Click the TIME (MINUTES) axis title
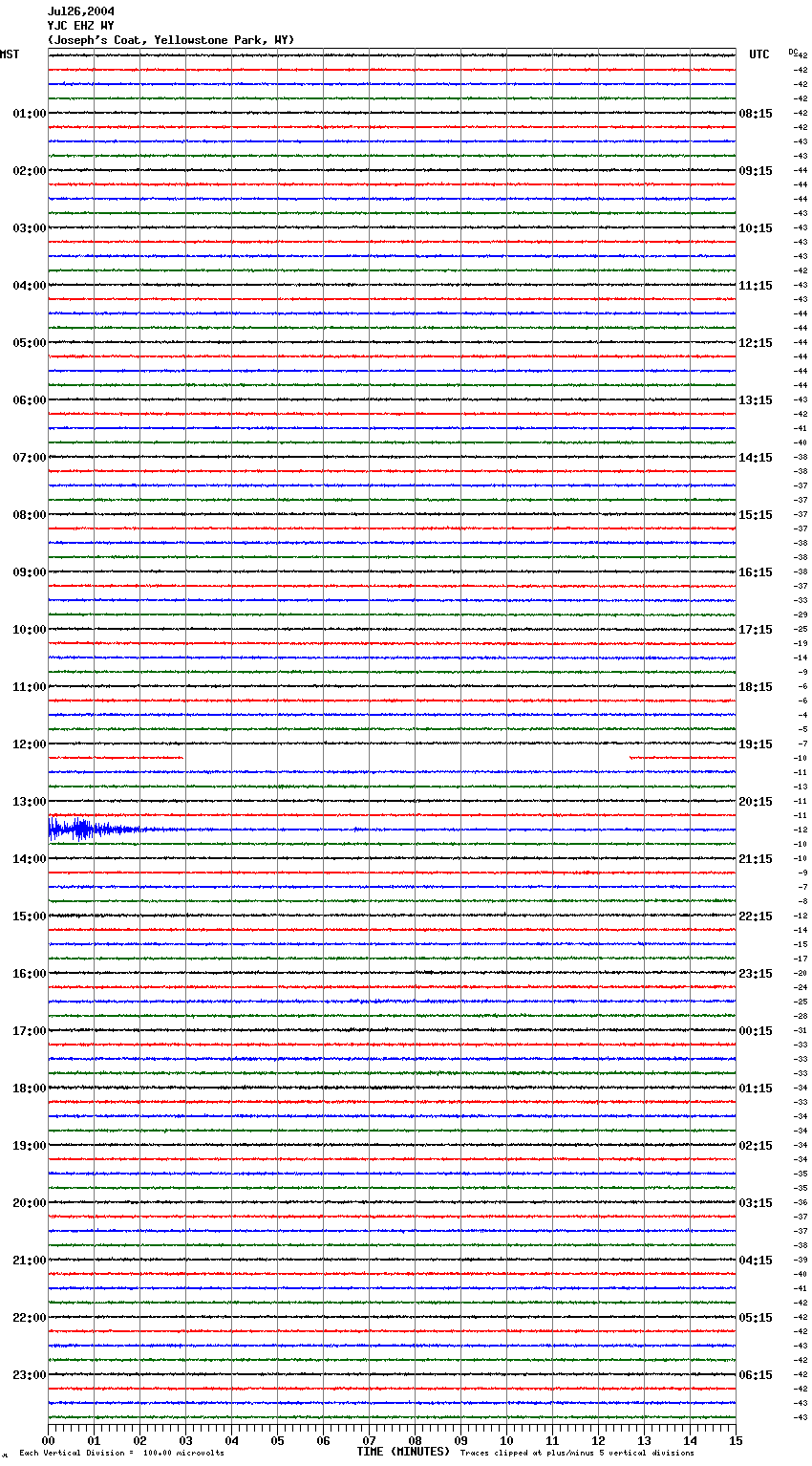 coord(403,1452)
